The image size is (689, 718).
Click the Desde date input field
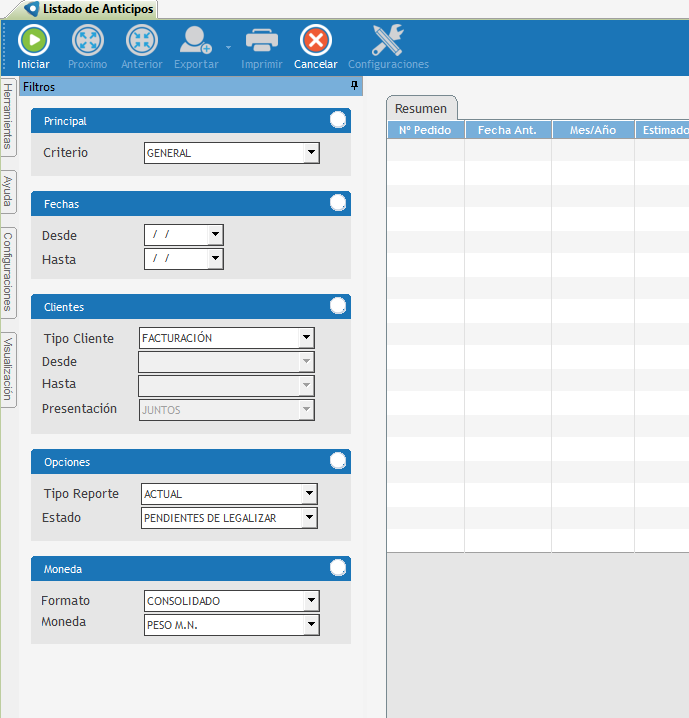click(x=175, y=234)
